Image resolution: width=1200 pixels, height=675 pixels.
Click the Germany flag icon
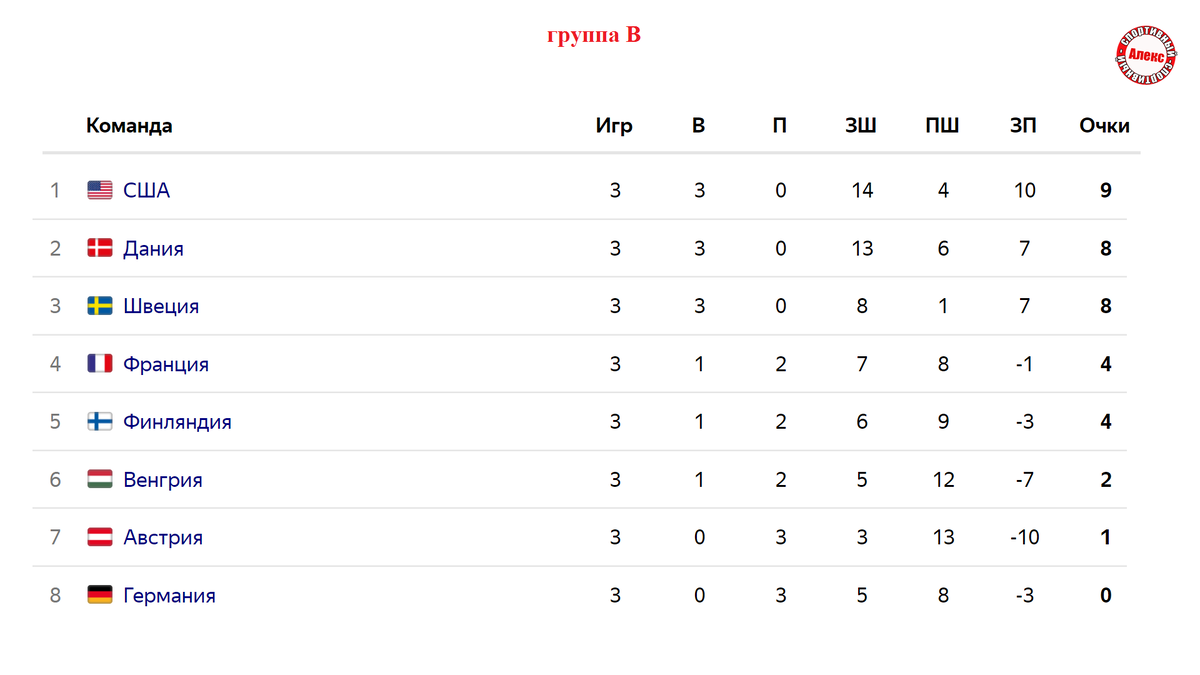point(100,595)
